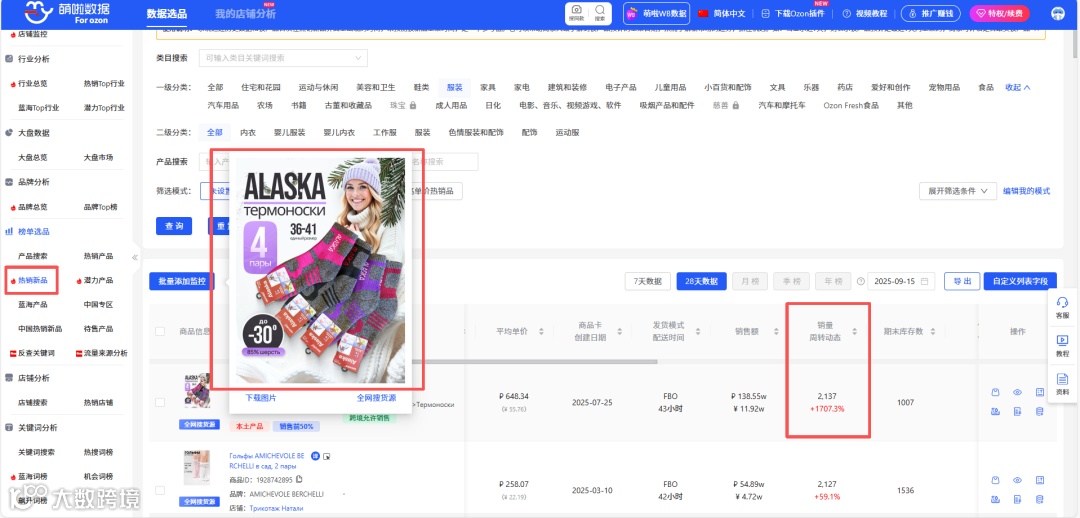Toggle the select-all table header checkbox
Screen dimensions: 1080x518
pos(160,331)
